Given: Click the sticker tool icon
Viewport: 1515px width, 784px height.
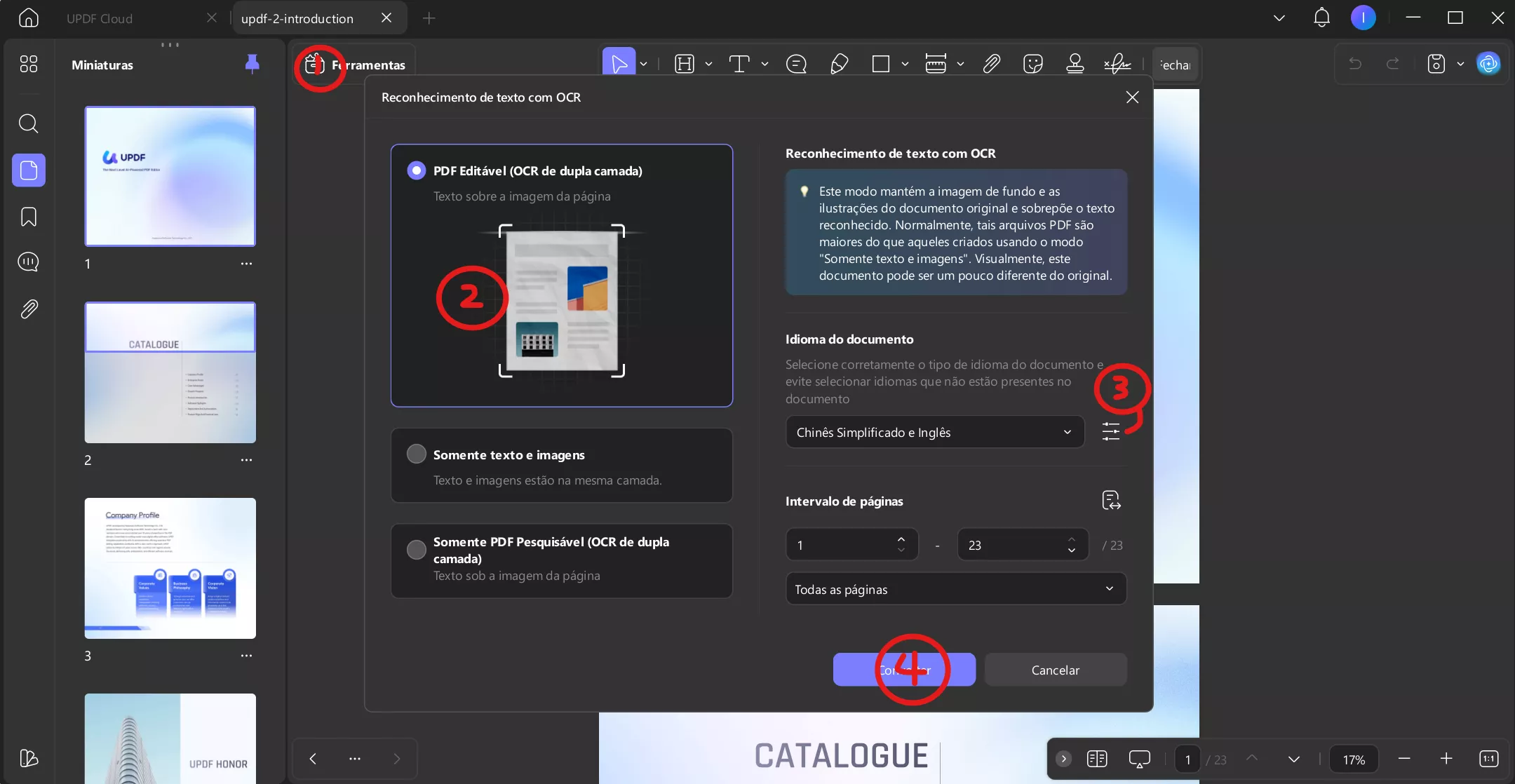Looking at the screenshot, I should tap(1032, 65).
